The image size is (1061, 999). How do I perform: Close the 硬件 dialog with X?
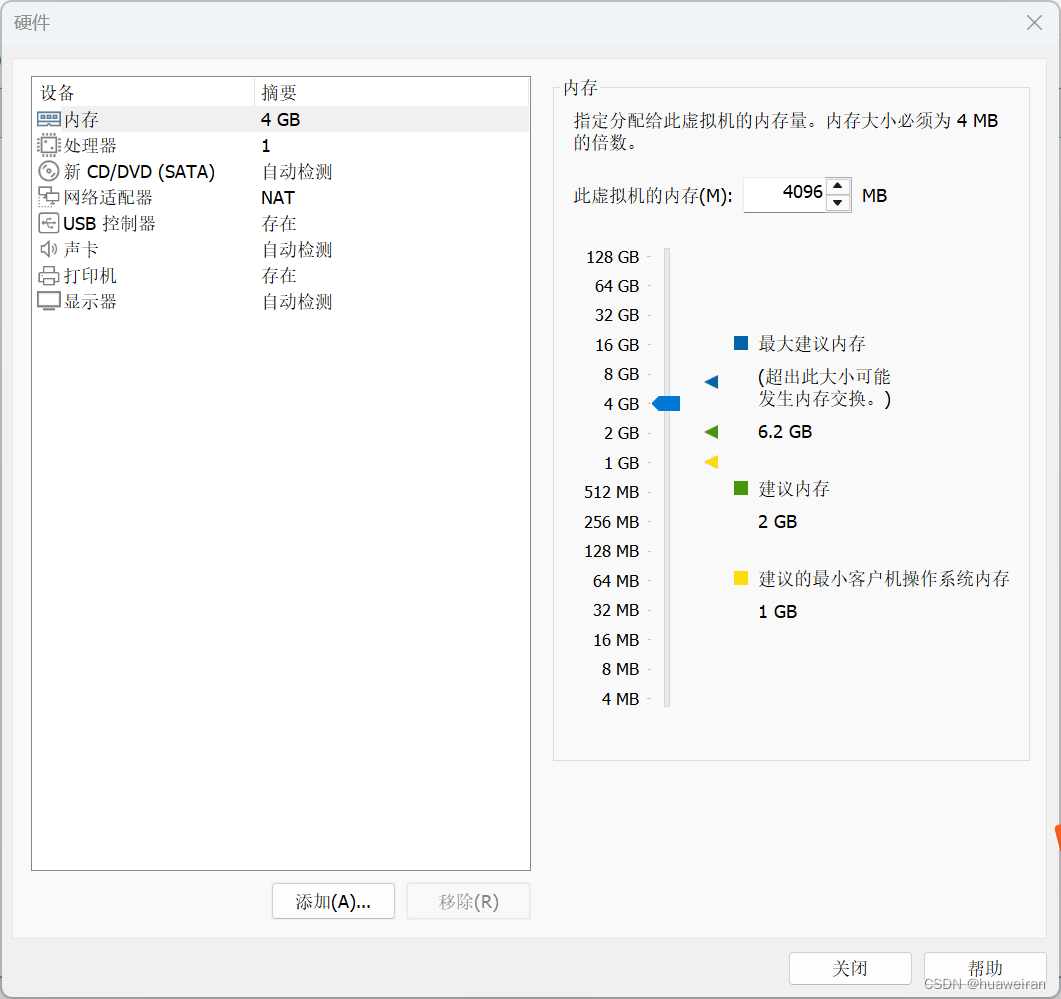[x=1034, y=23]
